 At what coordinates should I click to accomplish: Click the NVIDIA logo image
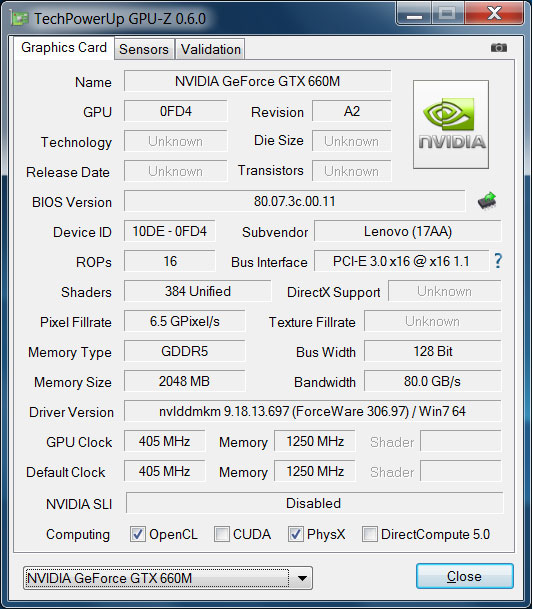coord(451,124)
